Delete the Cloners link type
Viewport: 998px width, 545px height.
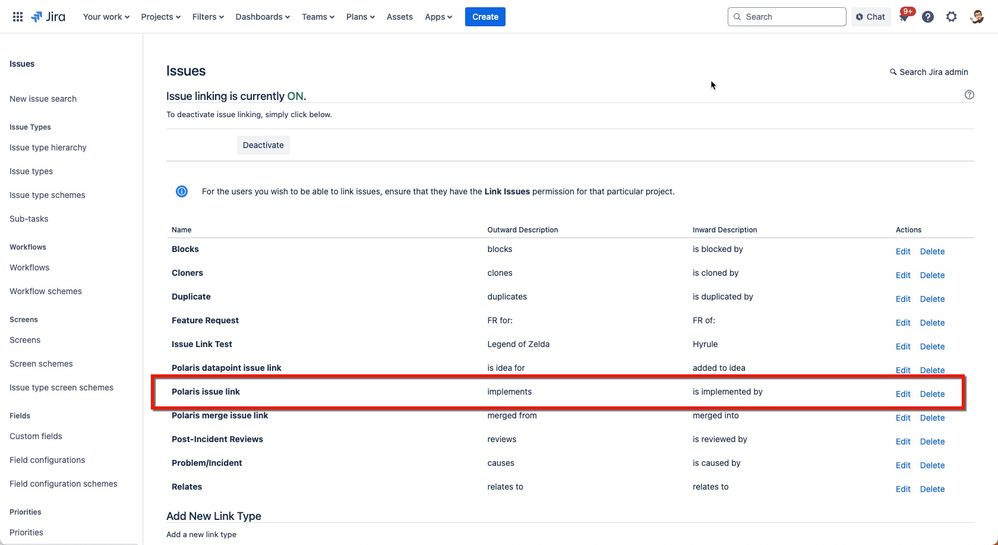coord(932,275)
